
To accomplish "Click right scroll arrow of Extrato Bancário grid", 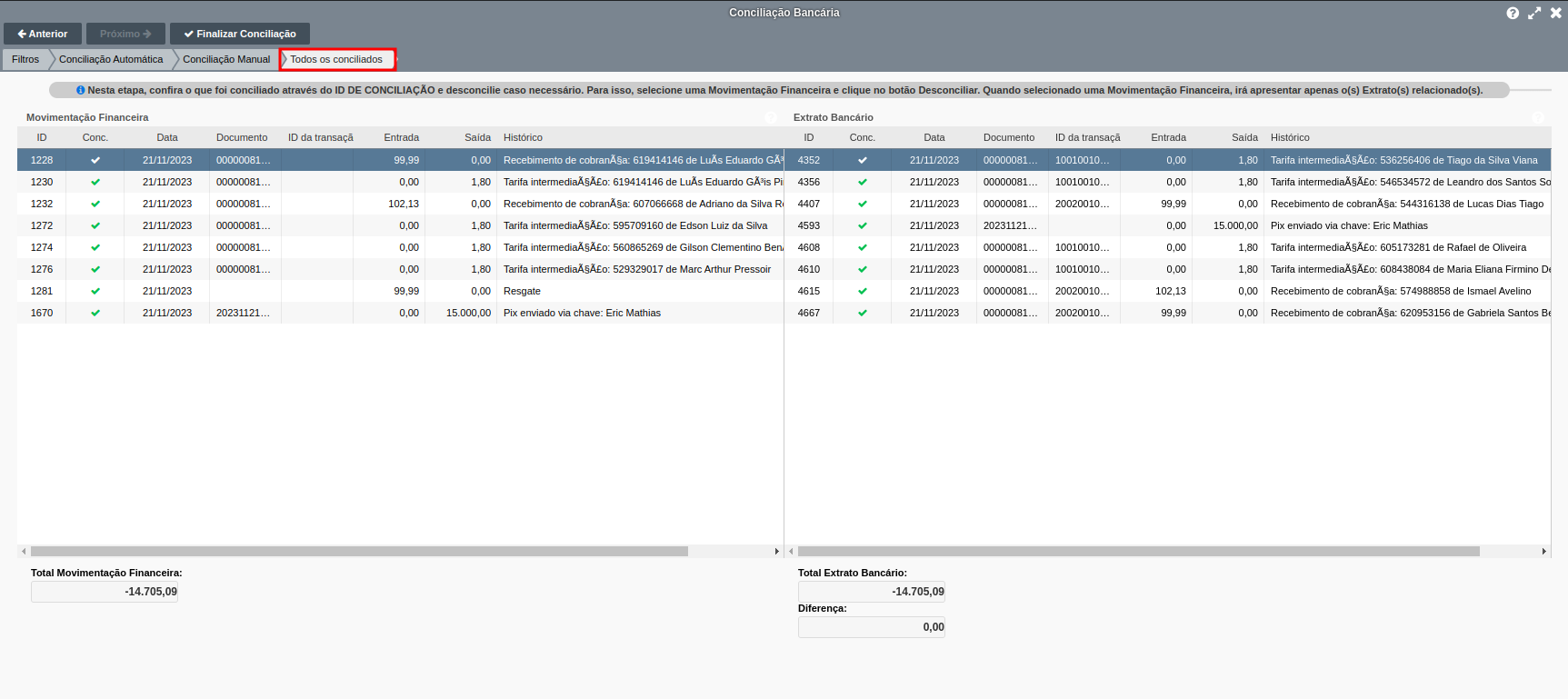I will coord(1543,551).
